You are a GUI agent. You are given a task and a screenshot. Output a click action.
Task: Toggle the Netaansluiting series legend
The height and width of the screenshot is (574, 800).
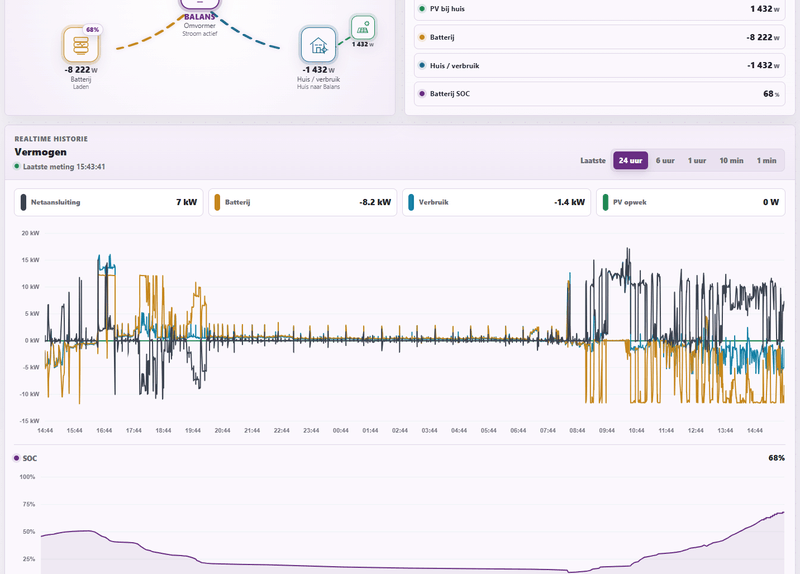pos(109,202)
